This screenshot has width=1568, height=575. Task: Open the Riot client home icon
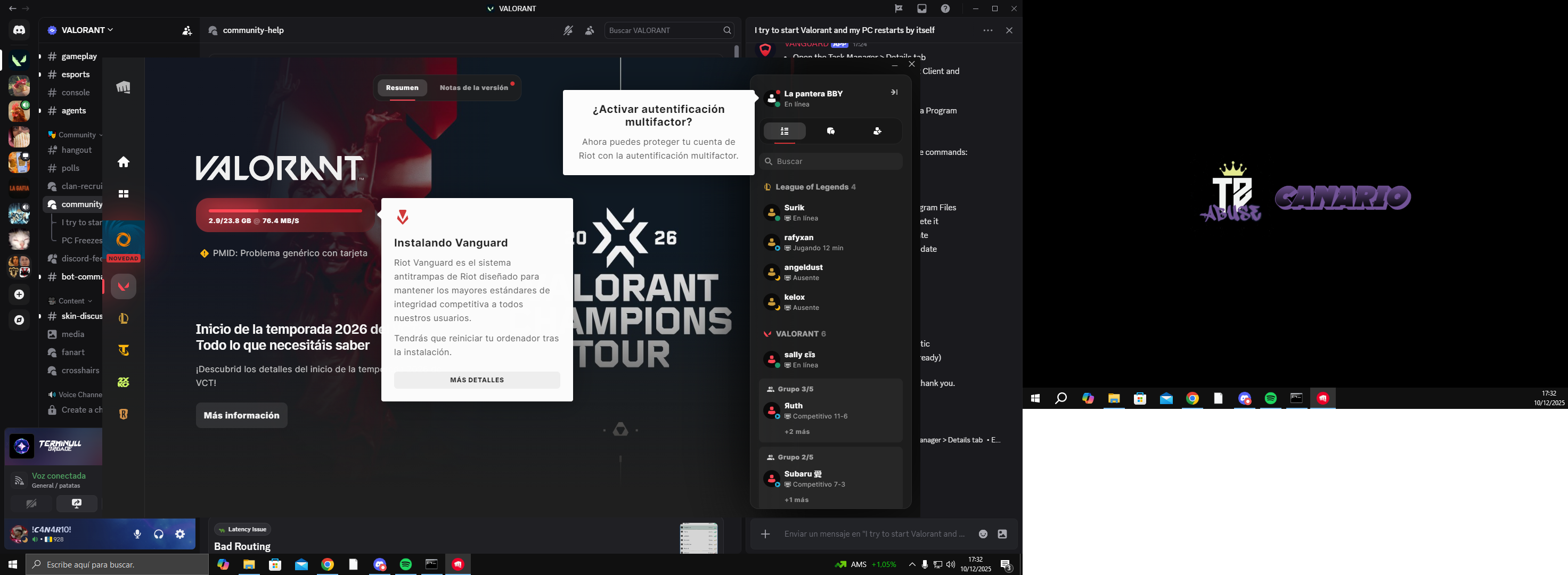(x=124, y=162)
